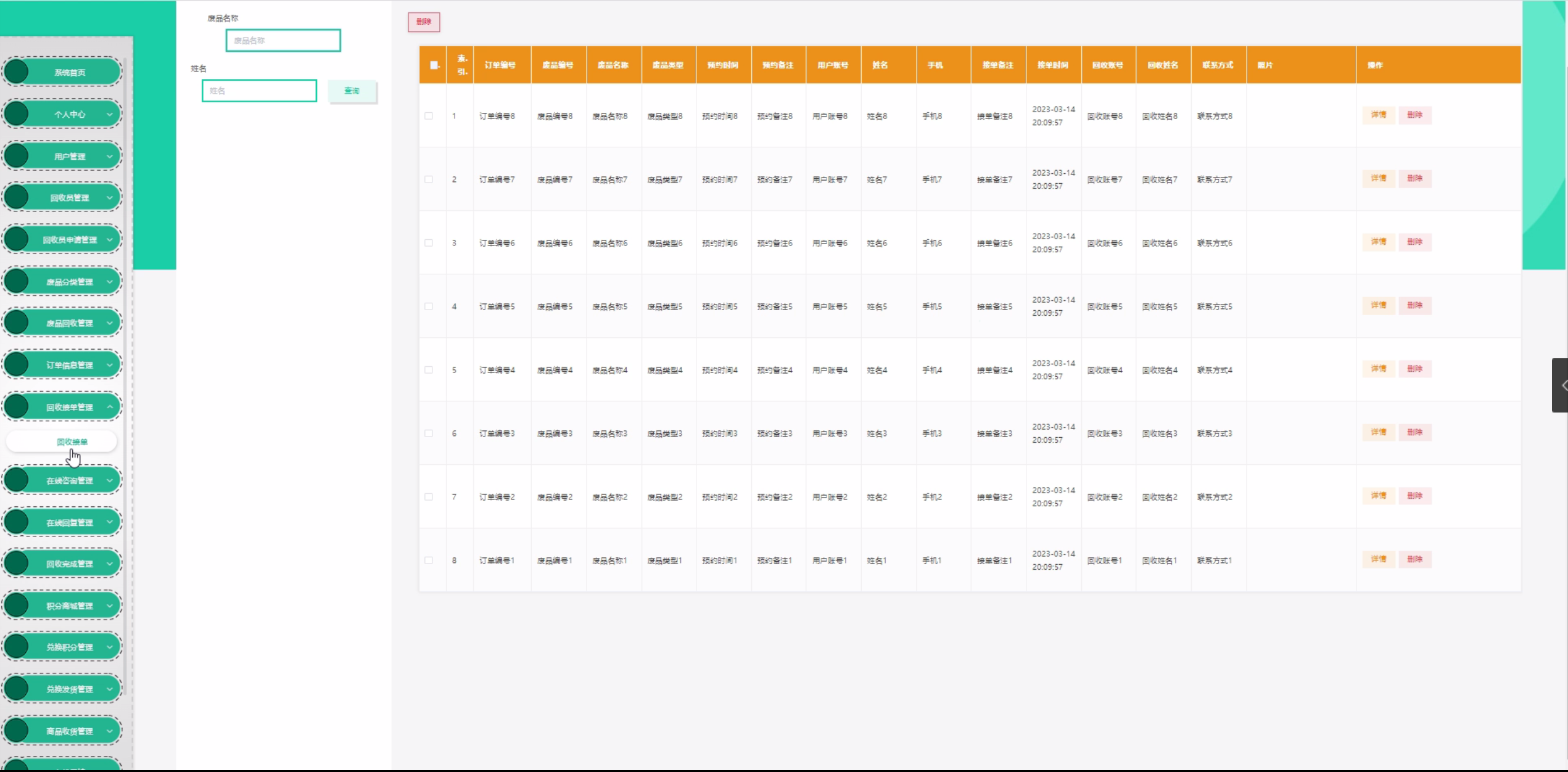Click the 查询 search button
Image resolution: width=1568 pixels, height=772 pixels.
tap(352, 91)
